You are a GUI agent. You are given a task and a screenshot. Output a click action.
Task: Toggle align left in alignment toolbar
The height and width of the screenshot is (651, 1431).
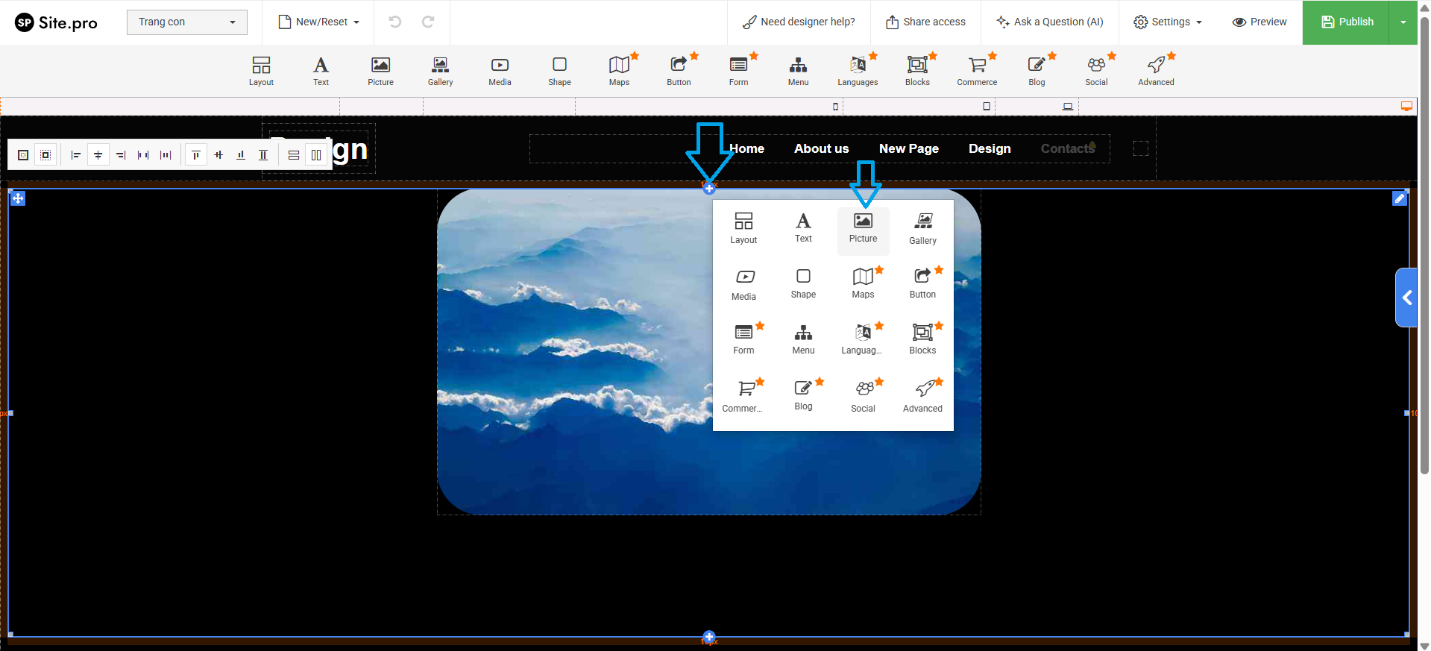pos(76,155)
